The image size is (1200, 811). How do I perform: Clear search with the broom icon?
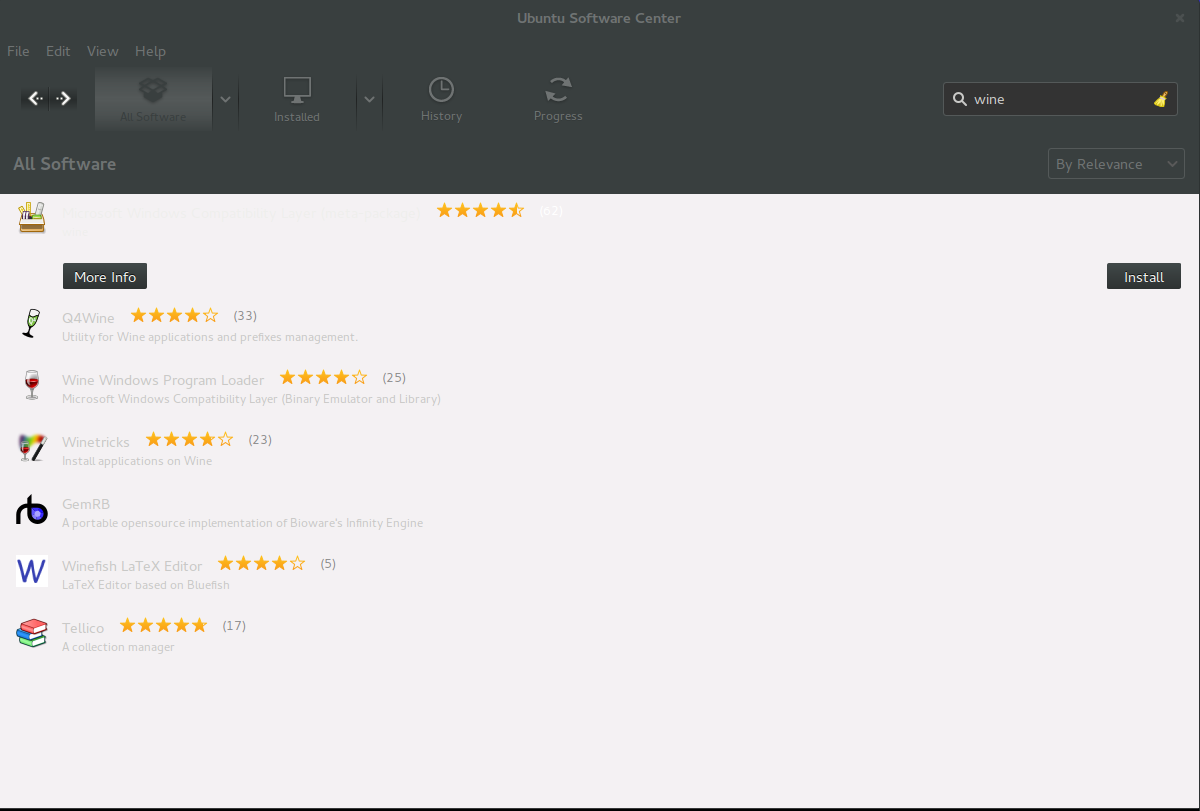click(x=1160, y=99)
